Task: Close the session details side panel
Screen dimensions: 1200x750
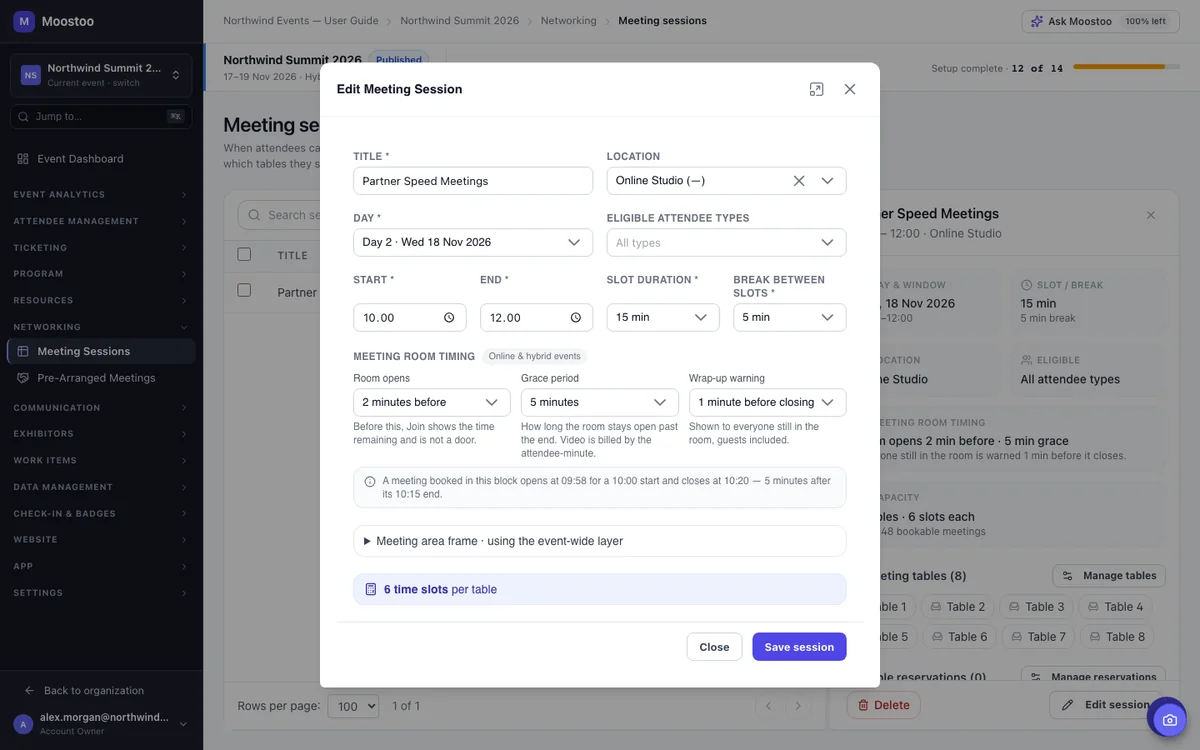Action: click(x=1150, y=215)
